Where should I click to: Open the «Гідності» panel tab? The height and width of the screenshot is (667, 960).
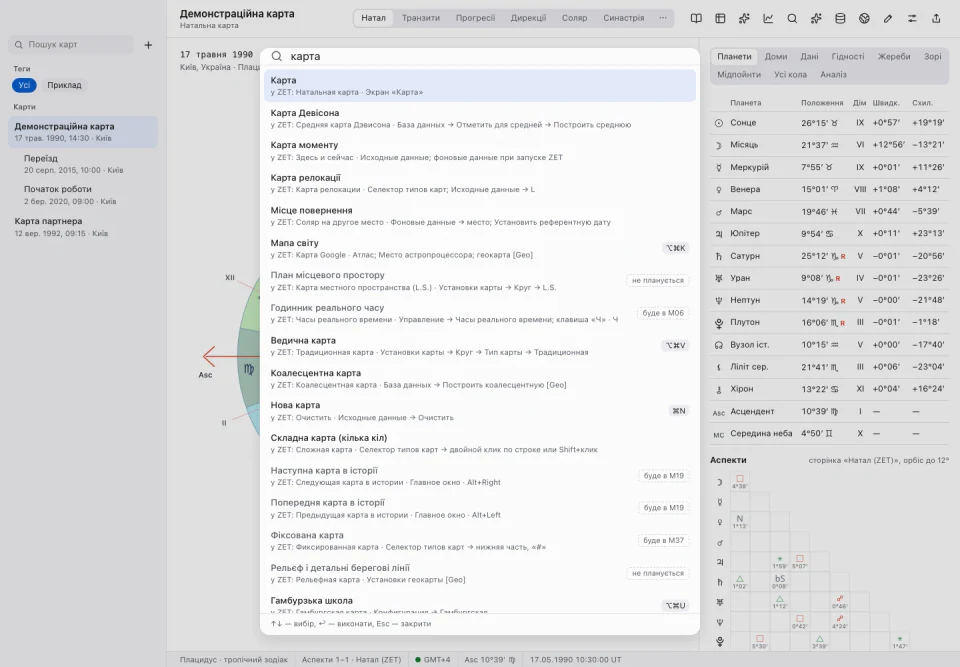point(848,56)
